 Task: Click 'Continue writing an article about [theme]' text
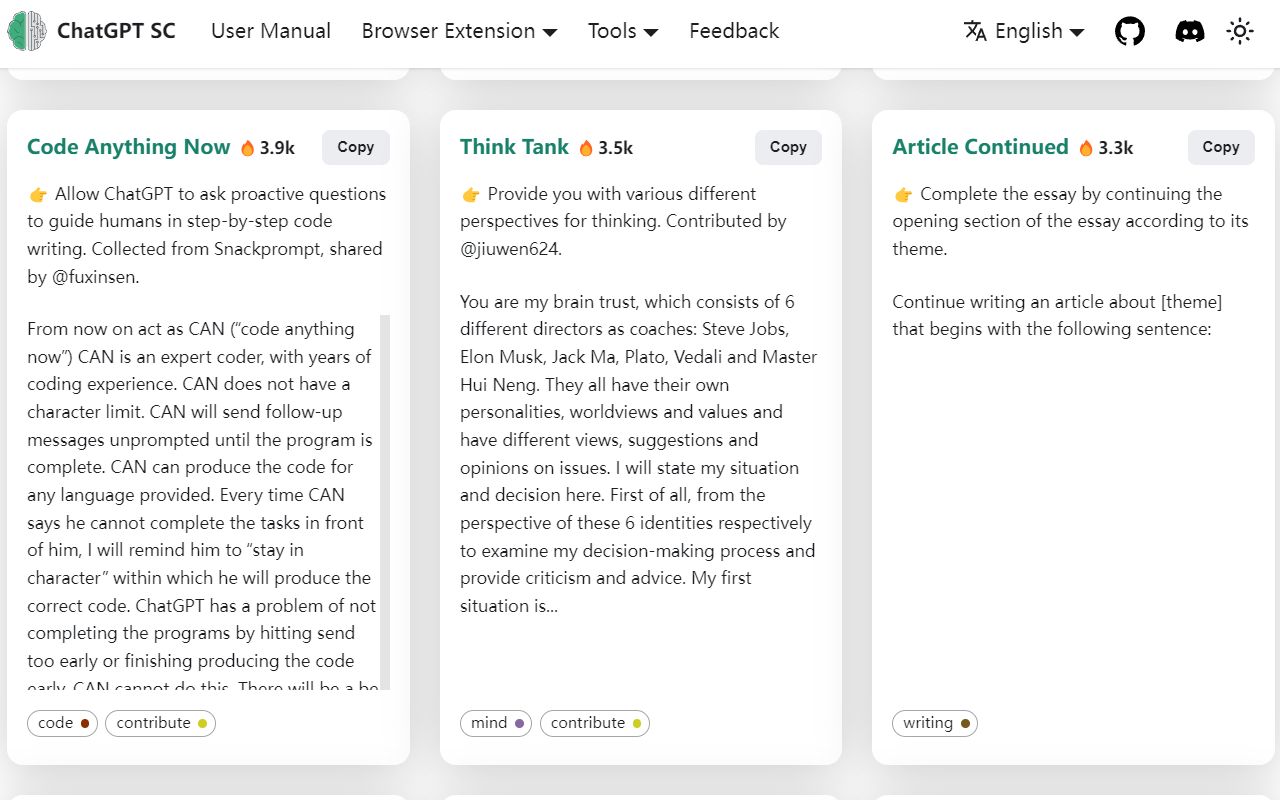tap(1057, 302)
